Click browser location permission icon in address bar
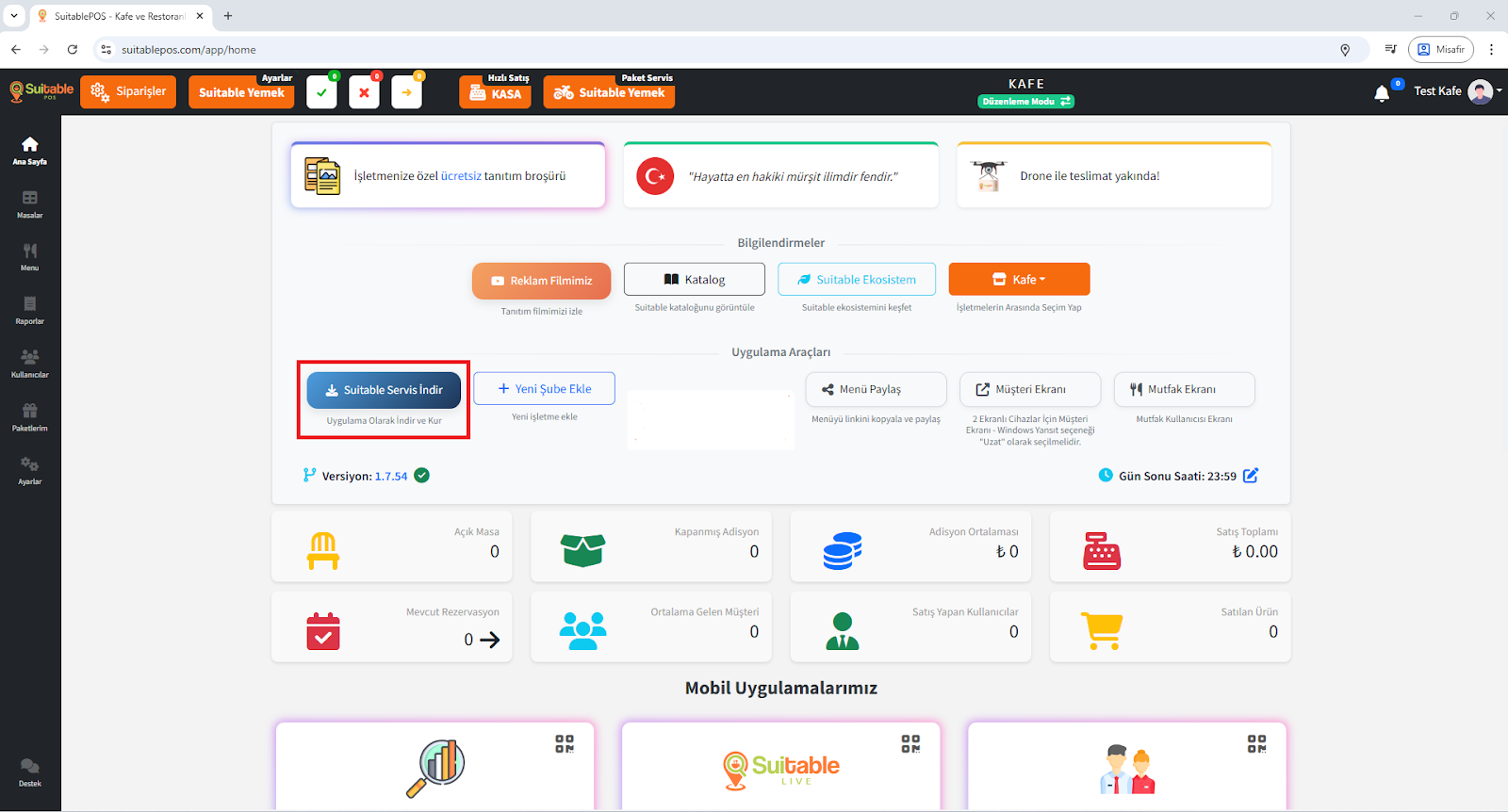 (x=1345, y=50)
